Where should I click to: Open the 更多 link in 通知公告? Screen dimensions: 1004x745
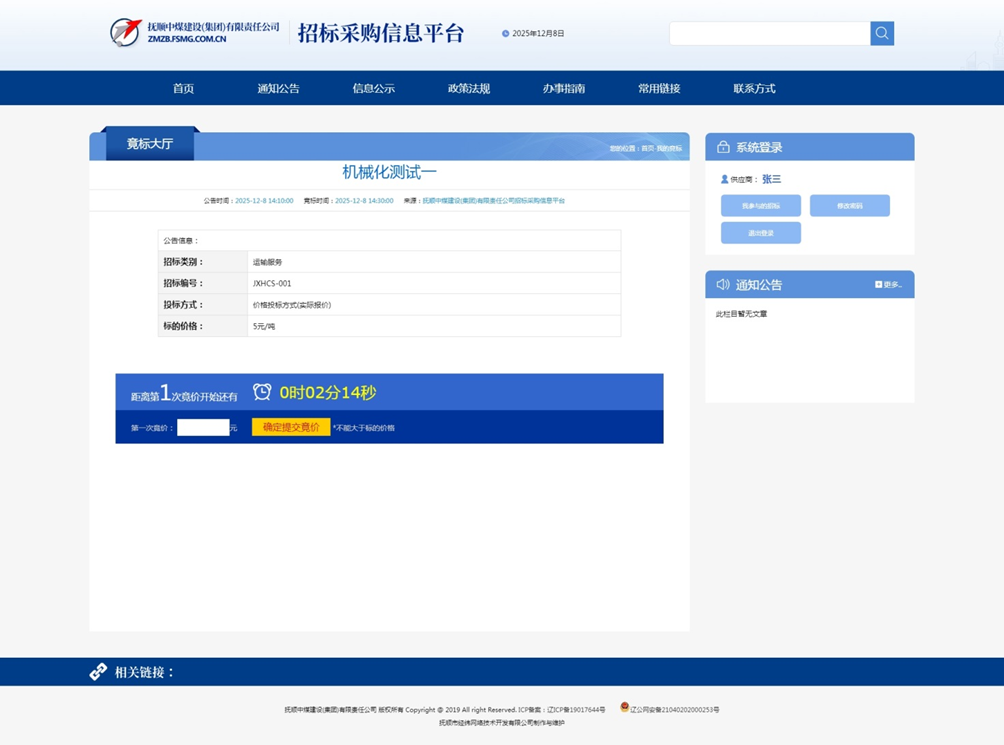pos(889,285)
